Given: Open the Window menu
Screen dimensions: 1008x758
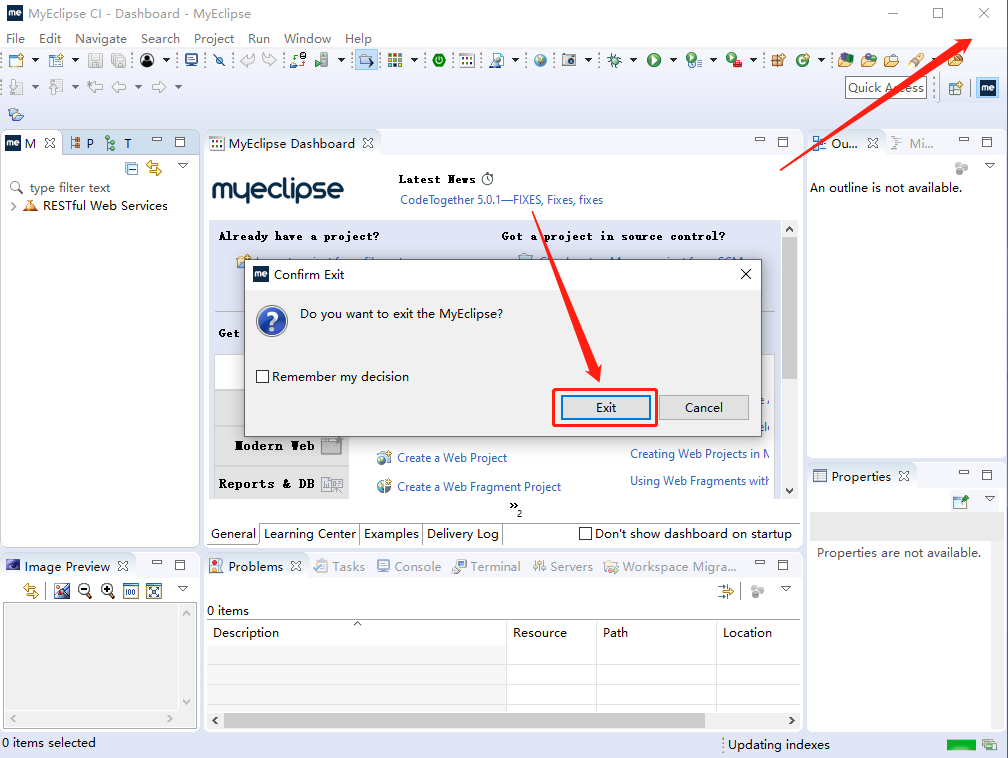Looking at the screenshot, I should click(x=307, y=39).
